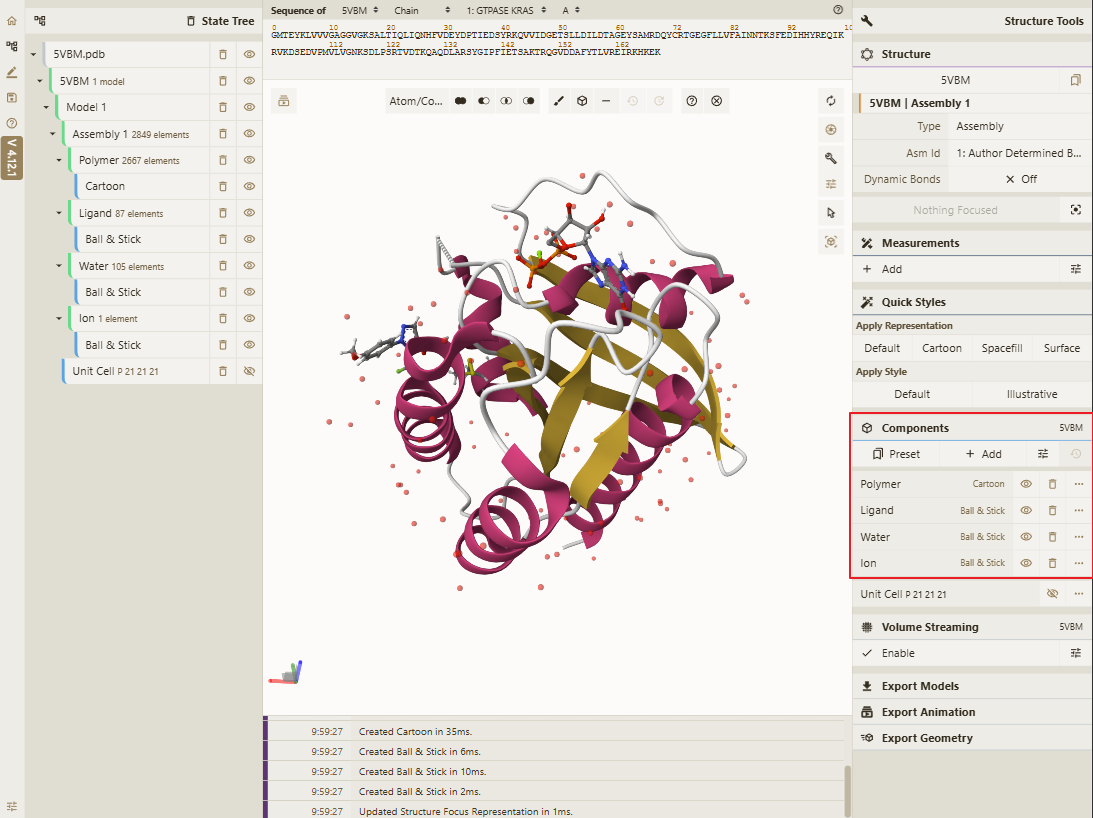Image resolution: width=1093 pixels, height=818 pixels.
Task: Open the Chain dropdown in sequence bar
Action: pos(422,10)
